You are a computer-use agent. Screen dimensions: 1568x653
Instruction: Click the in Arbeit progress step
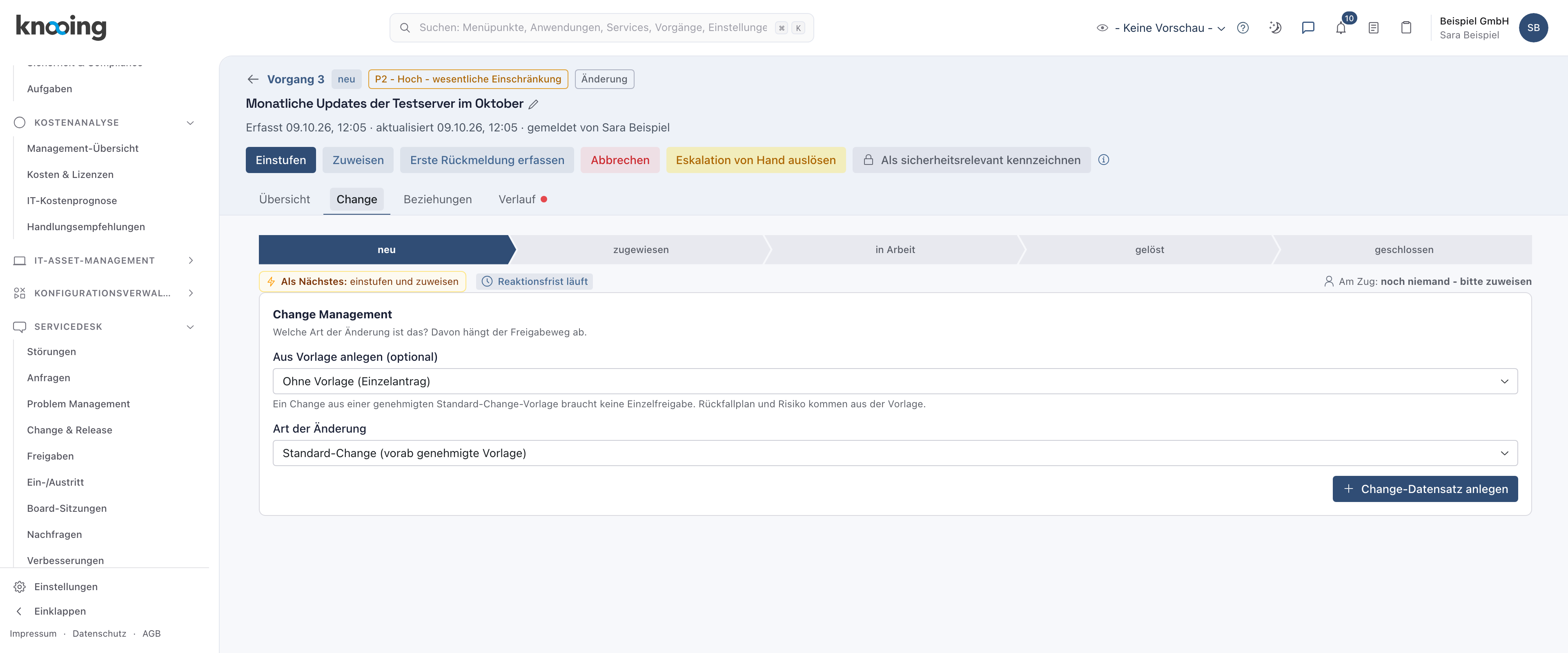click(x=895, y=249)
